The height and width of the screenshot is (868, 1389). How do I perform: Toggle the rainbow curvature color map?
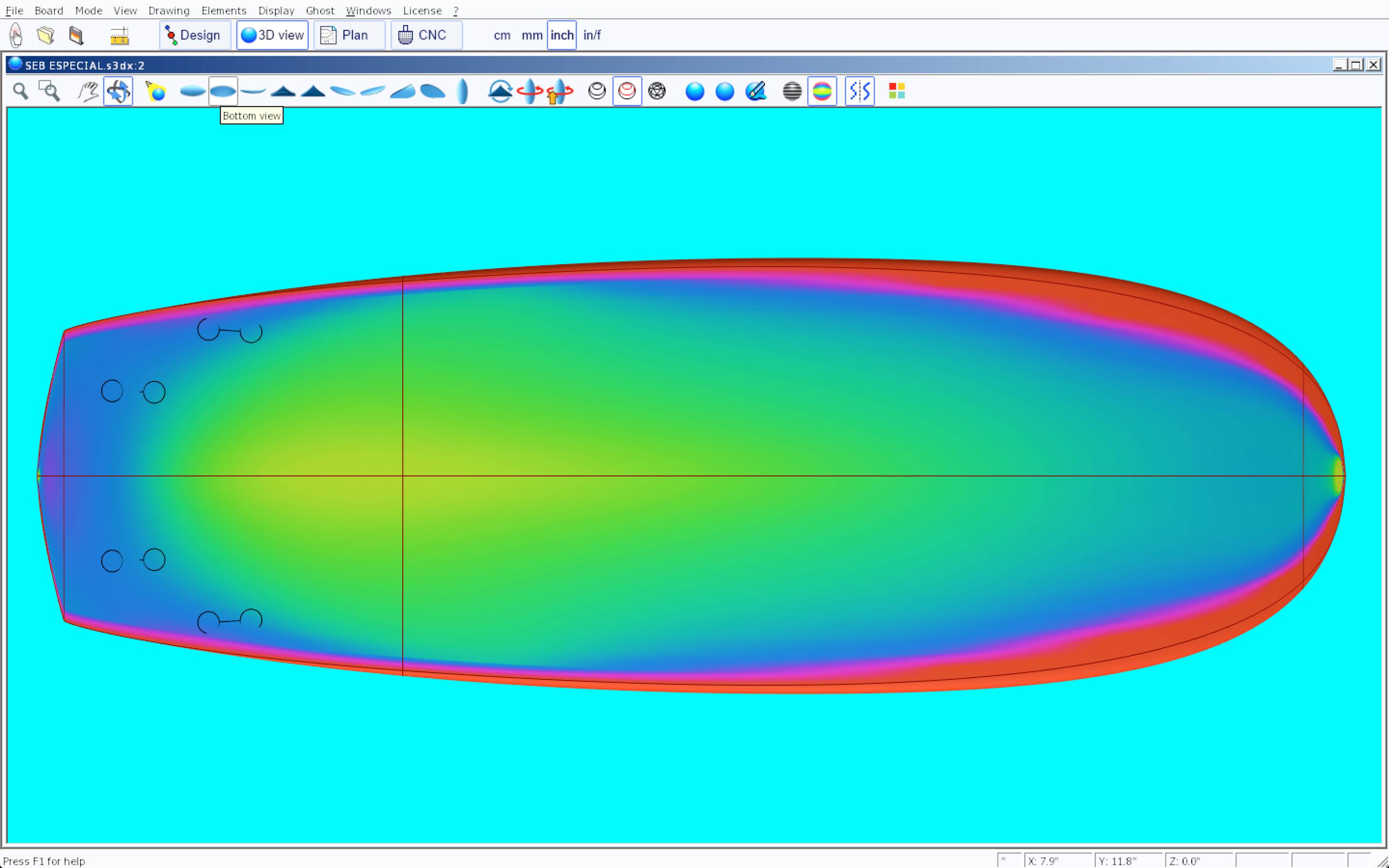pos(822,91)
